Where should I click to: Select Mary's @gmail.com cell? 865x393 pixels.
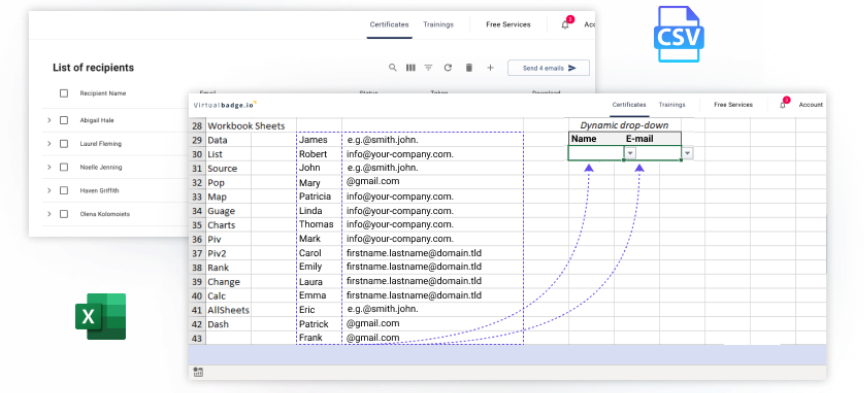(432, 182)
